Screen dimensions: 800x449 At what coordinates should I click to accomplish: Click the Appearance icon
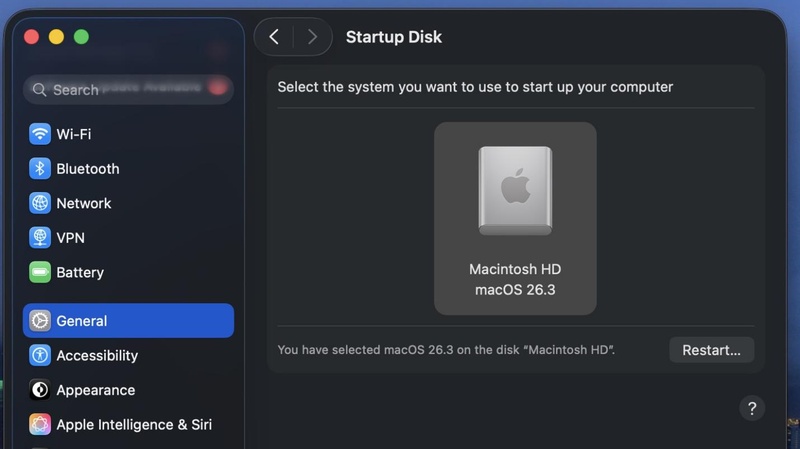(x=40, y=390)
